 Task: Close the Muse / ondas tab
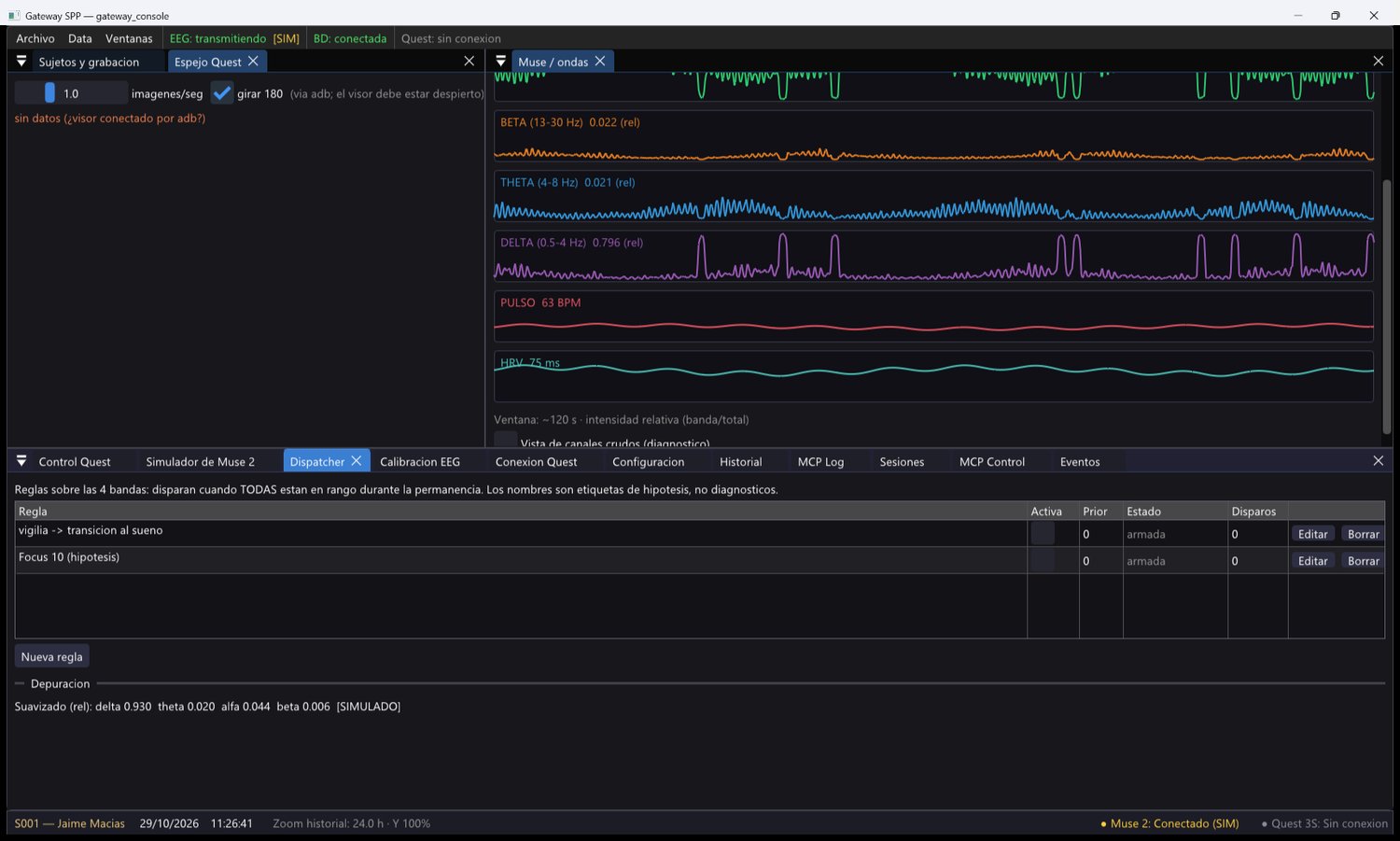pos(600,61)
